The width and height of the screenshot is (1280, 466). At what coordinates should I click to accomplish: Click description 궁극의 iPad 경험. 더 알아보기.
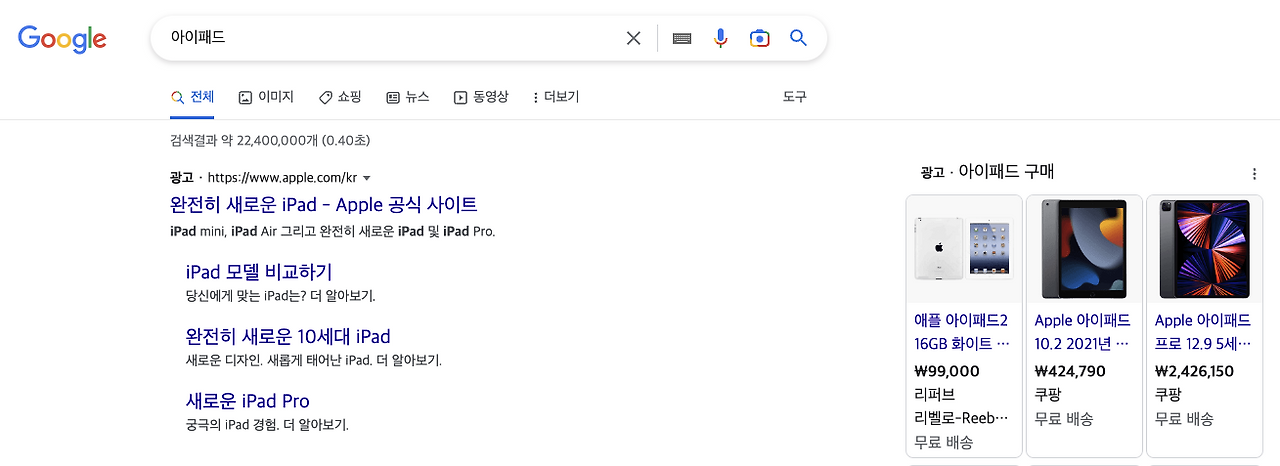click(267, 425)
